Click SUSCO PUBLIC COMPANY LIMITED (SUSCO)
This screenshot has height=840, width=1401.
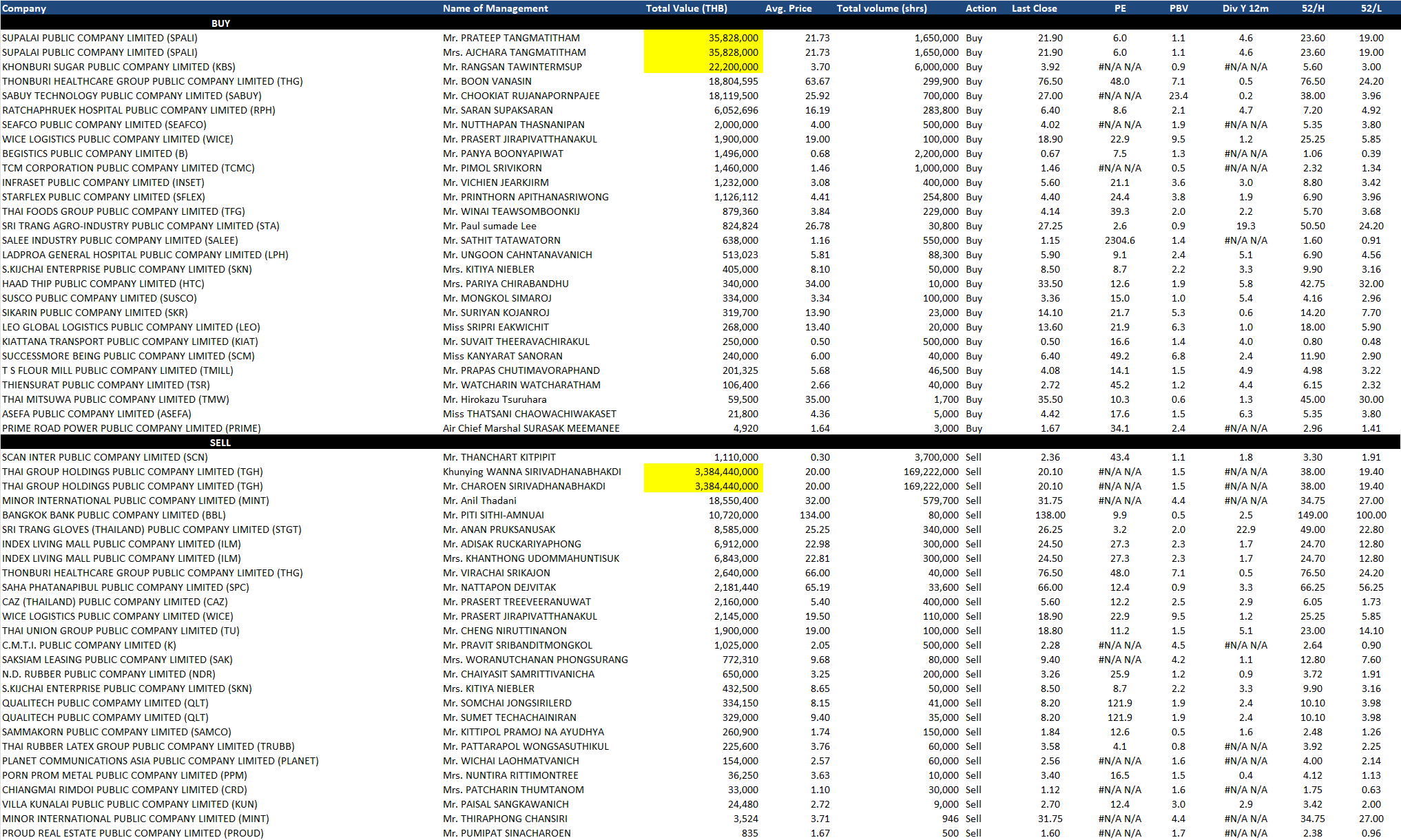(99, 298)
